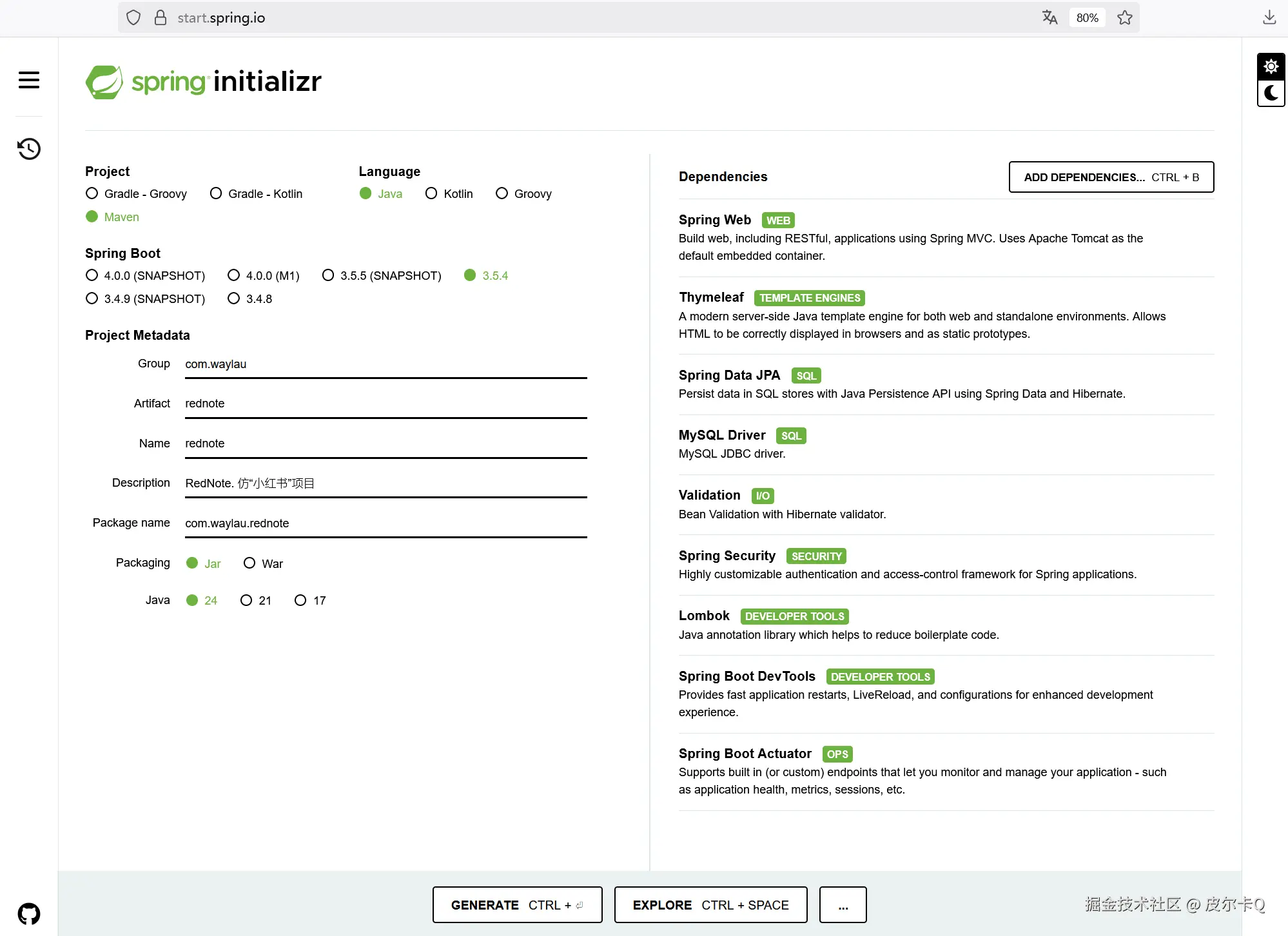Image resolution: width=1288 pixels, height=936 pixels.
Task: Open the more options ellipsis button
Action: [843, 905]
